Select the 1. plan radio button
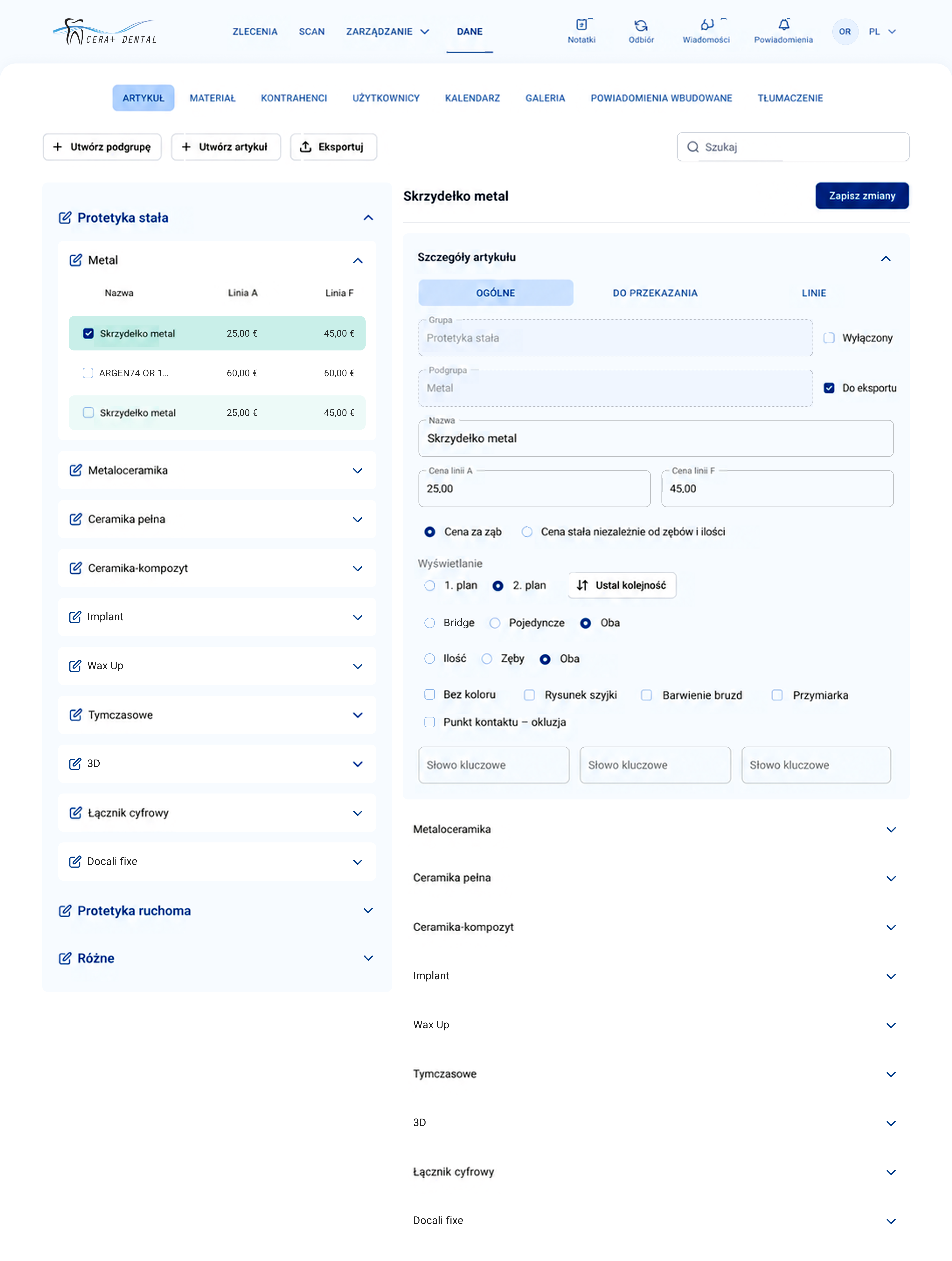 pos(430,585)
